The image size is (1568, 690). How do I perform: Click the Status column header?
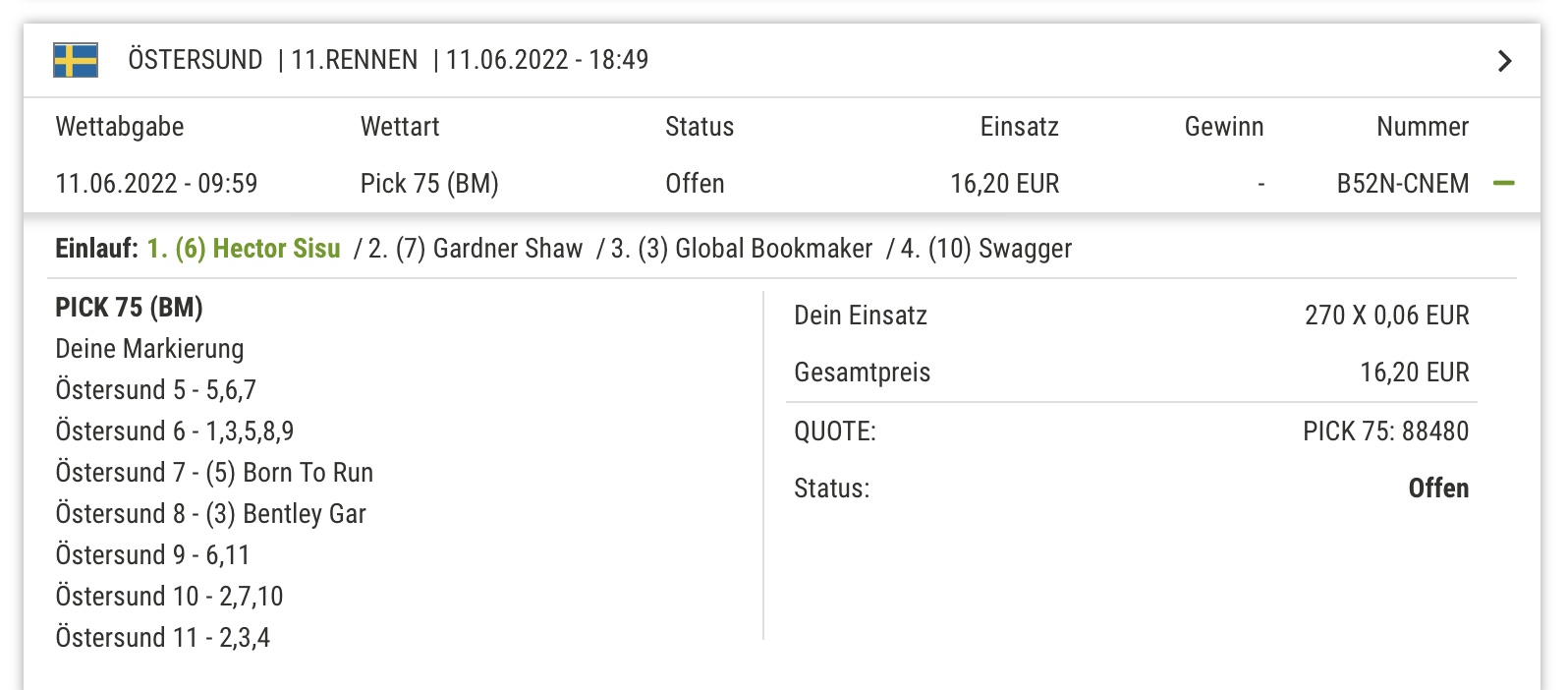(x=700, y=127)
